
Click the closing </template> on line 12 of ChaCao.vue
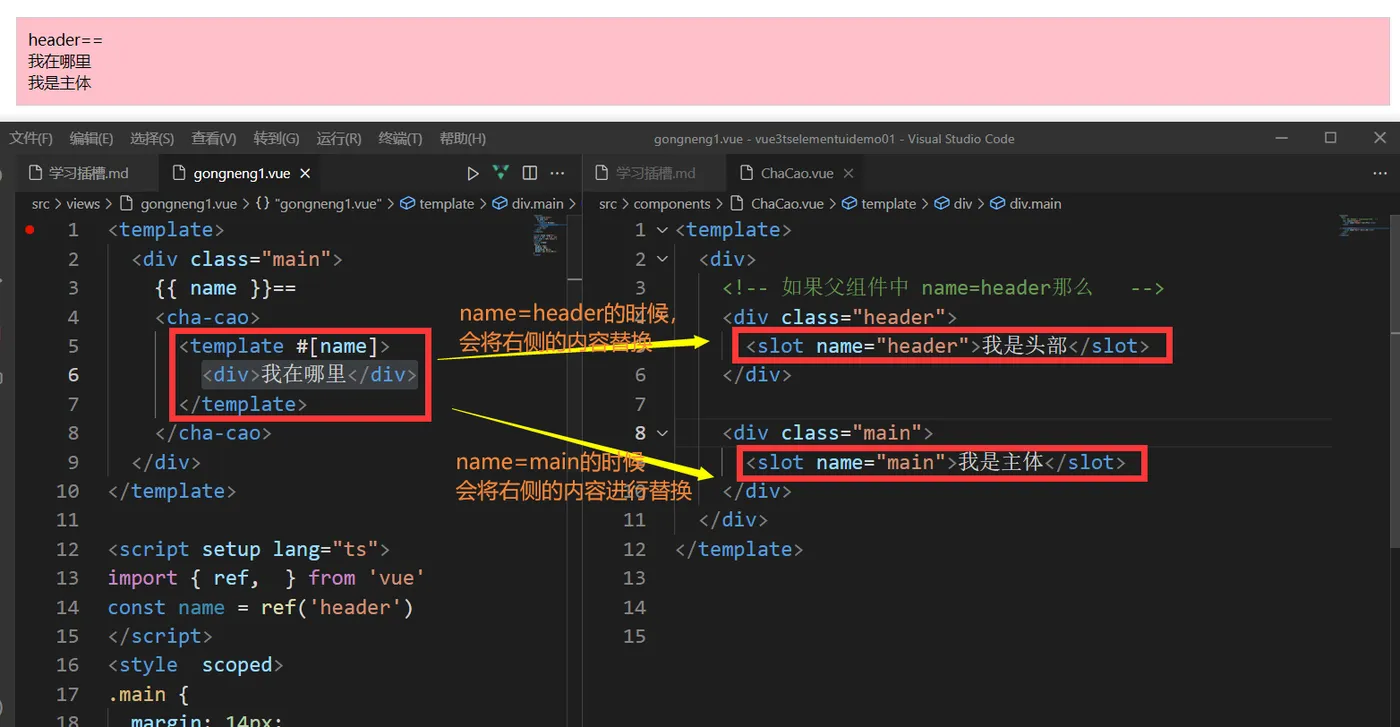coord(740,549)
